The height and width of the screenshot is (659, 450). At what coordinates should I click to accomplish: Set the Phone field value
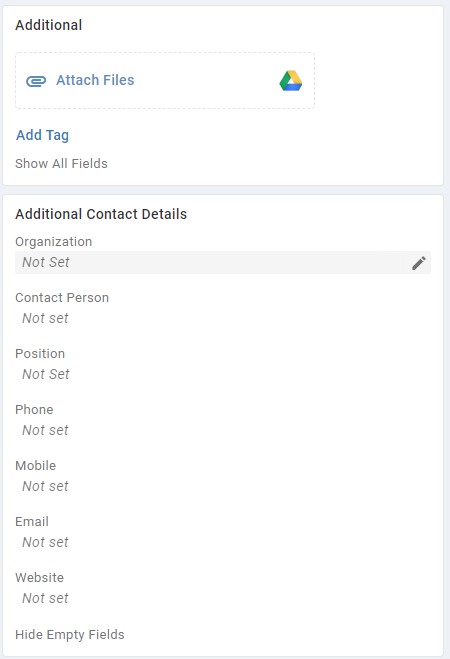tap(45, 430)
